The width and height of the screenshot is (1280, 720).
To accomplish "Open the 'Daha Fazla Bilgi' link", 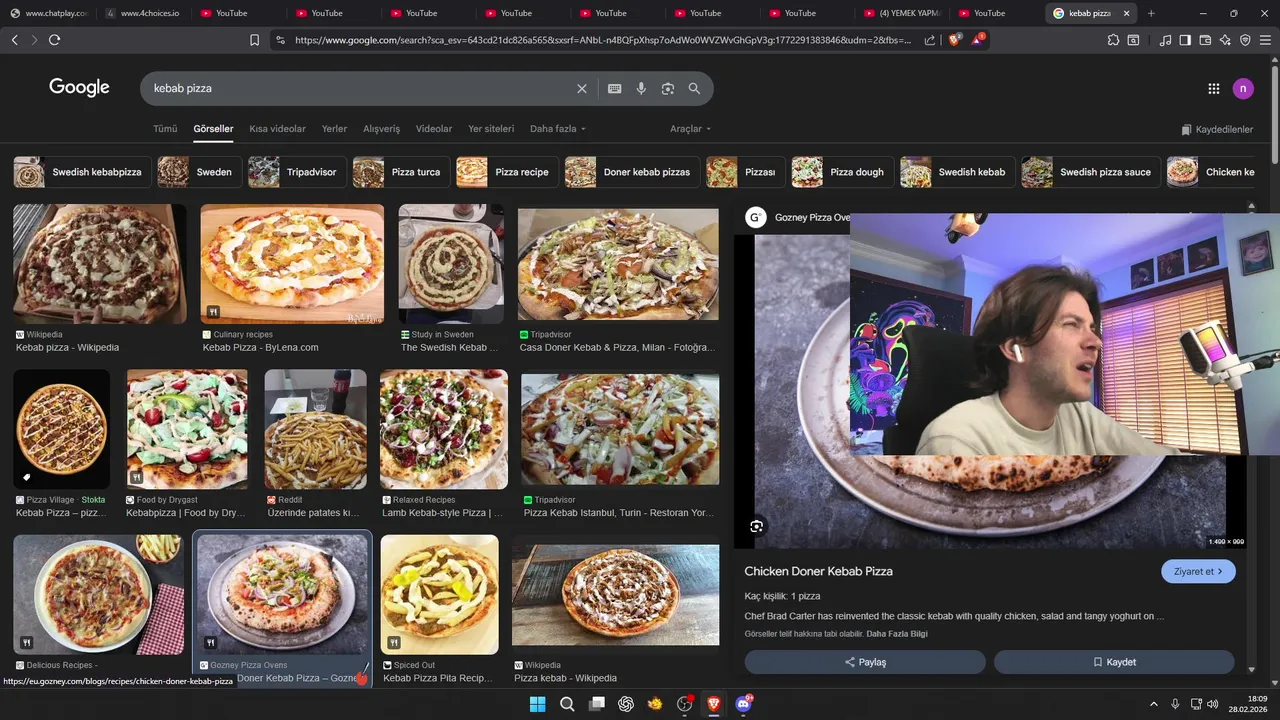I will pos(897,634).
